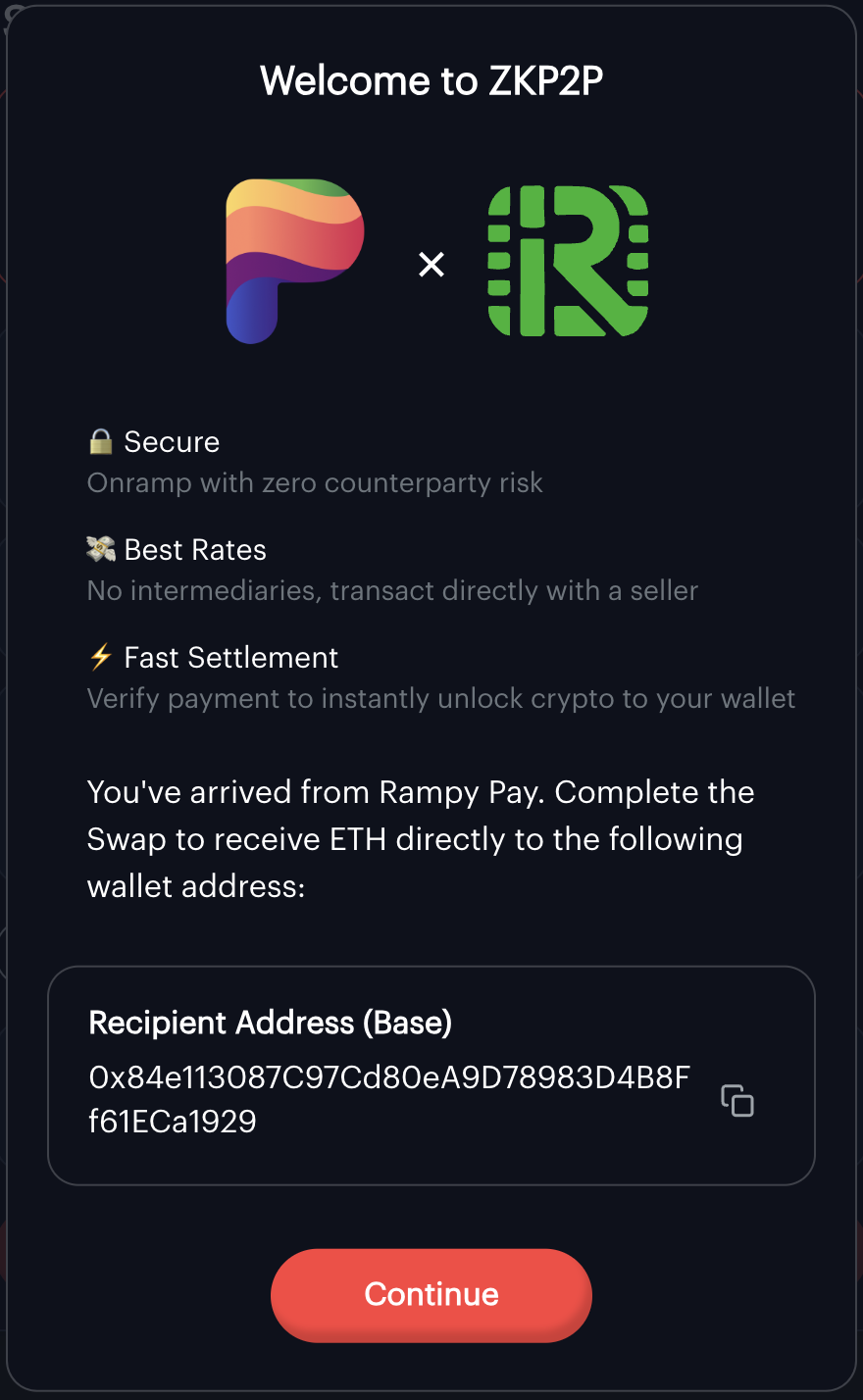The image size is (863, 1400).
Task: Select the Best Rates heading
Action: coord(195,549)
